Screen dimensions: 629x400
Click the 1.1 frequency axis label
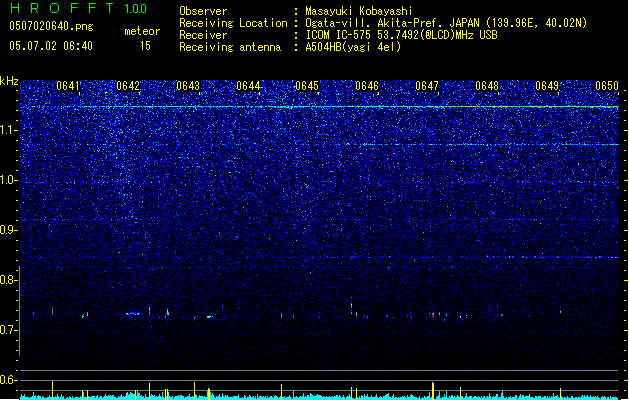(9, 130)
